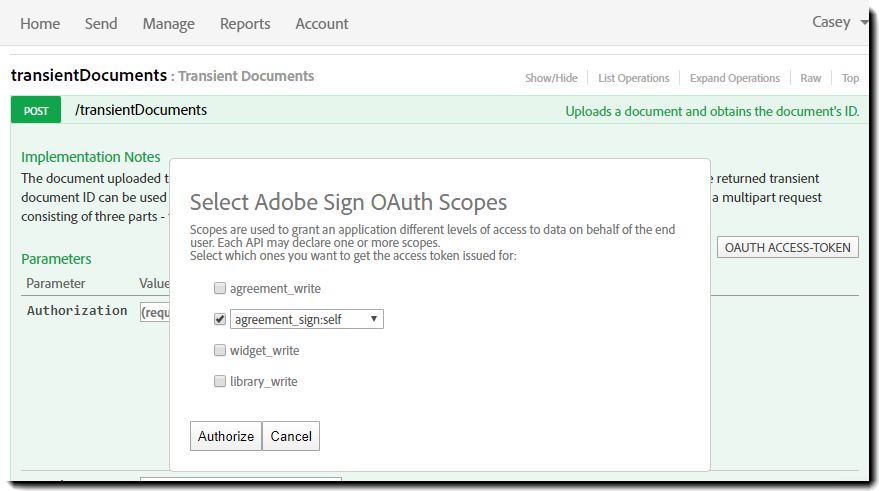This screenshot has height=491, width=879.
Task: Open the Casey user dropdown
Action: [x=839, y=22]
